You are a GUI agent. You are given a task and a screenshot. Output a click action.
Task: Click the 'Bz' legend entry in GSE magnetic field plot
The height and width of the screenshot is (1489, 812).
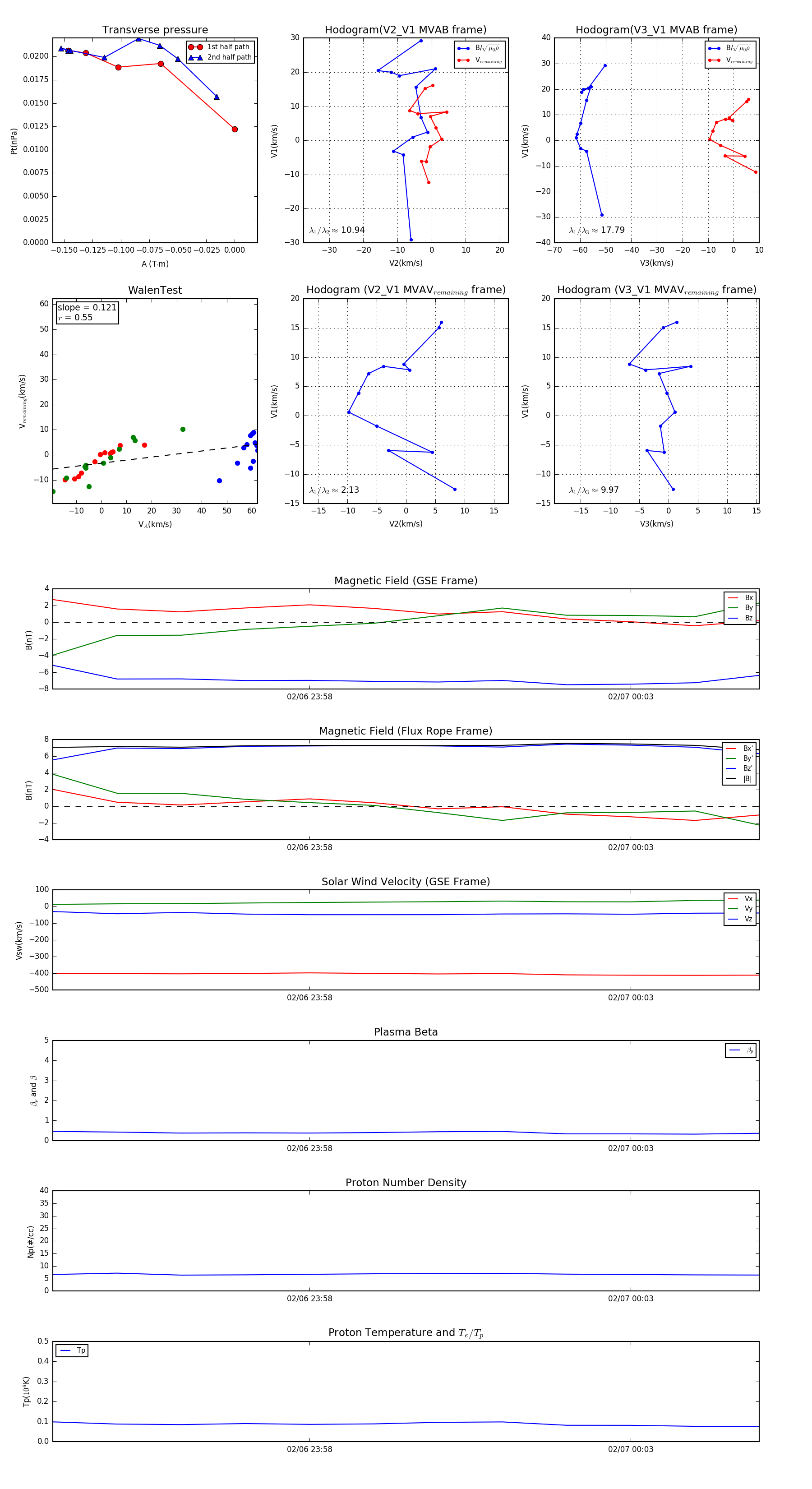pyautogui.click(x=740, y=619)
